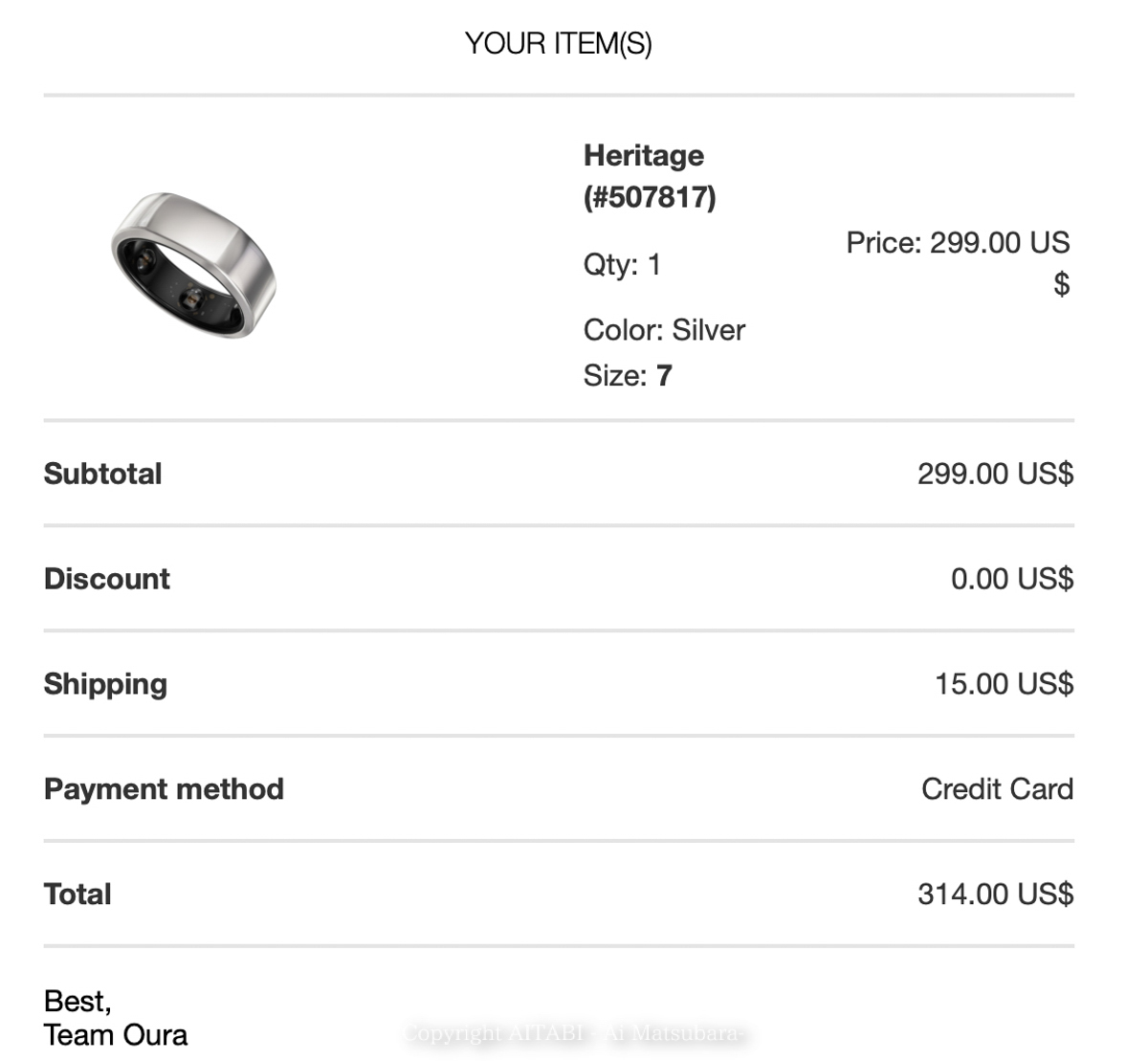Click the "Color: Silver" text

[x=664, y=330]
